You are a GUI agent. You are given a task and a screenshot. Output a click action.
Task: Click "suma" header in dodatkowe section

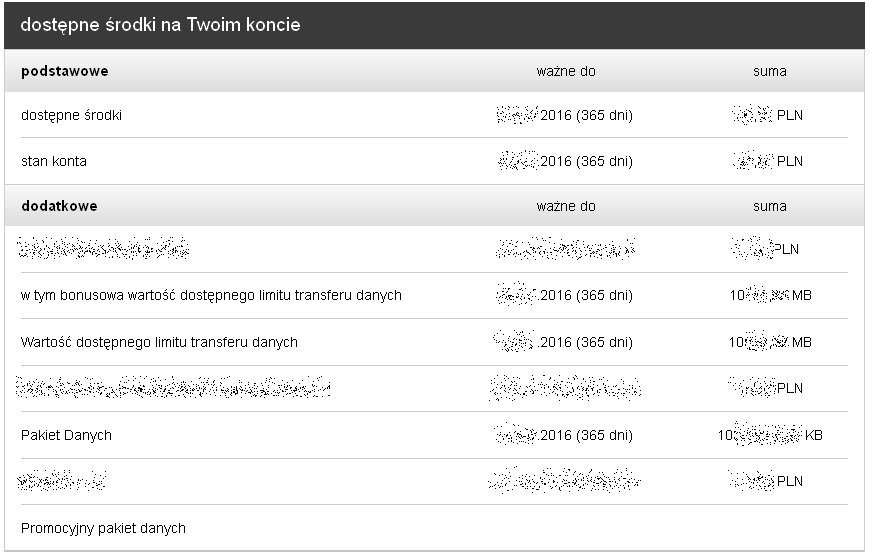(x=770, y=207)
